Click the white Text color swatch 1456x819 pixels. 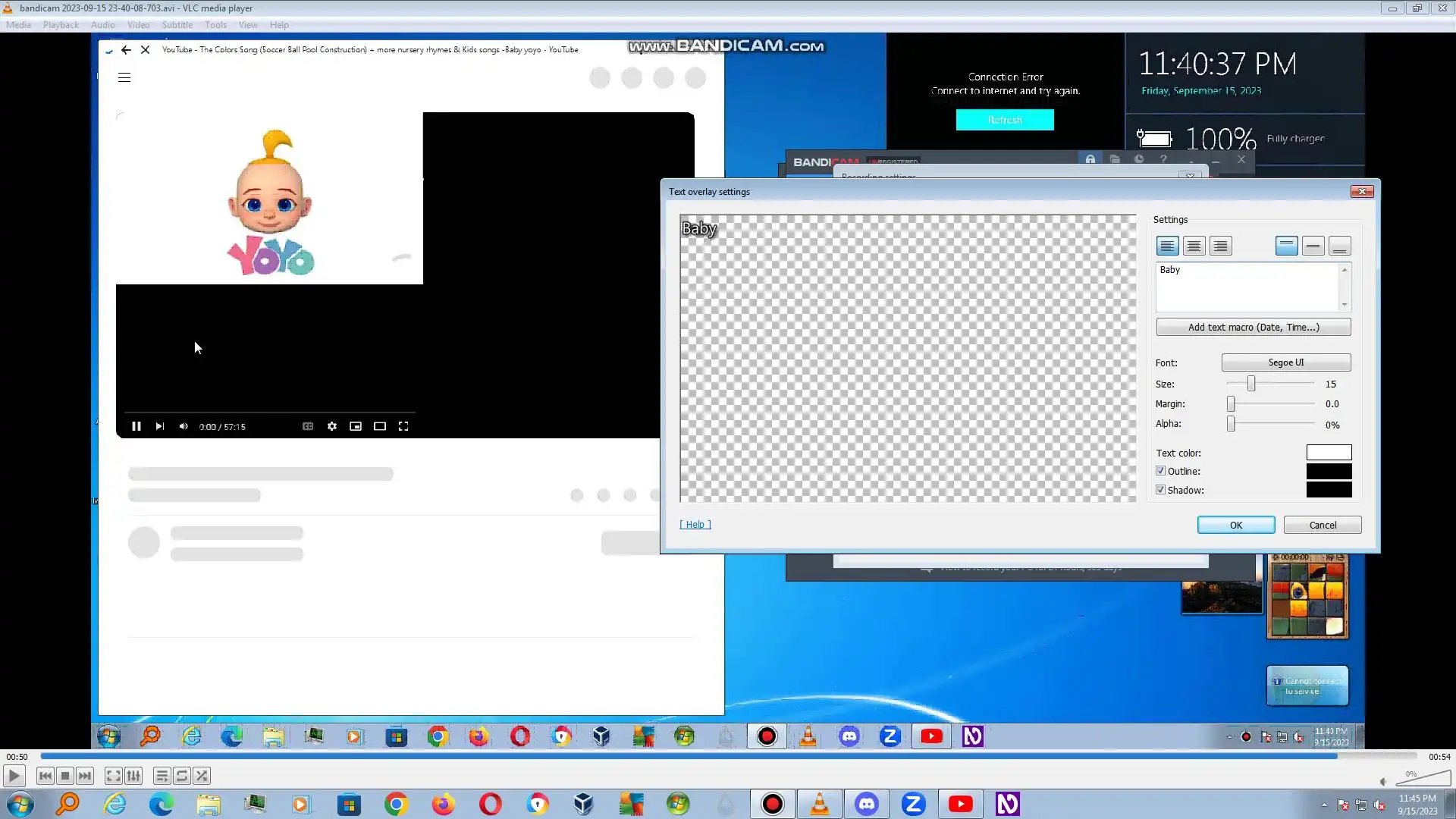(x=1329, y=453)
